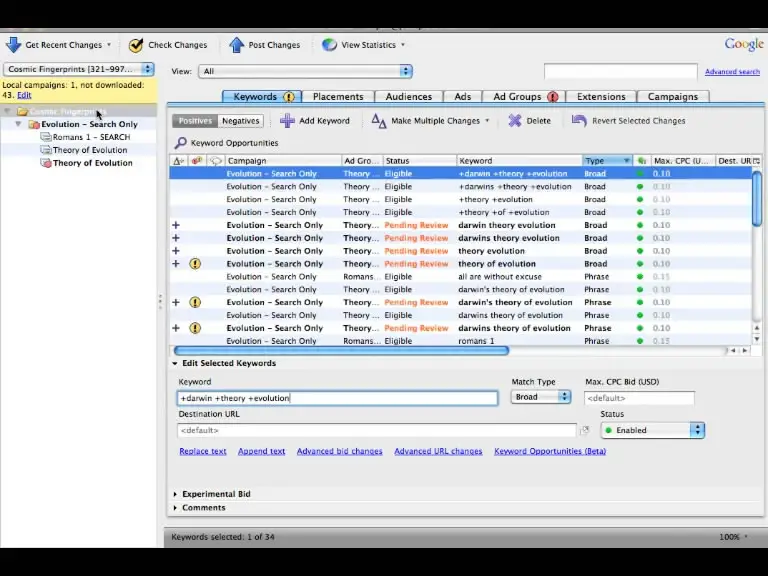Switch to the Keywords tab

click(260, 97)
